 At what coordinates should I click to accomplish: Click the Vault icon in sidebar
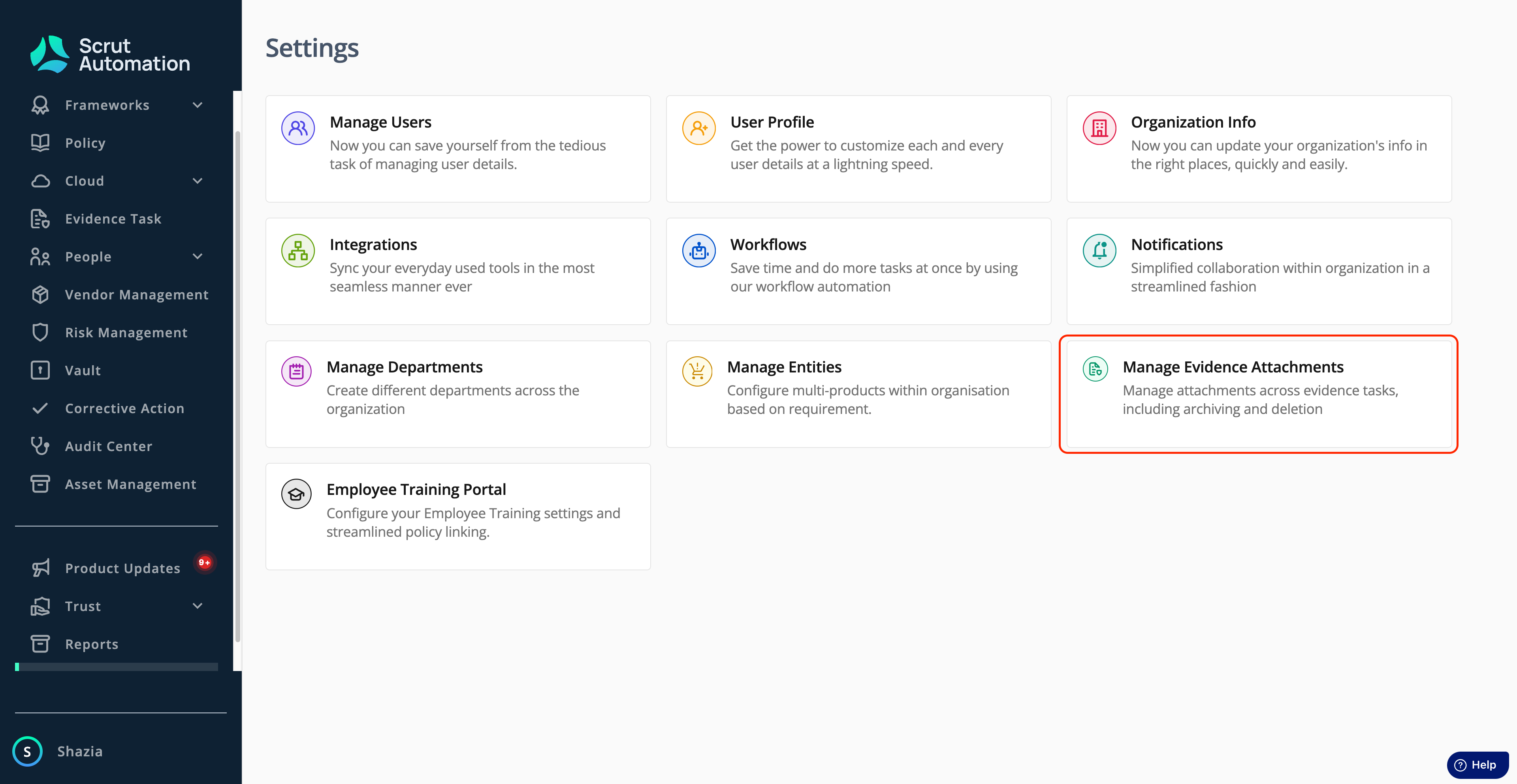pos(40,370)
